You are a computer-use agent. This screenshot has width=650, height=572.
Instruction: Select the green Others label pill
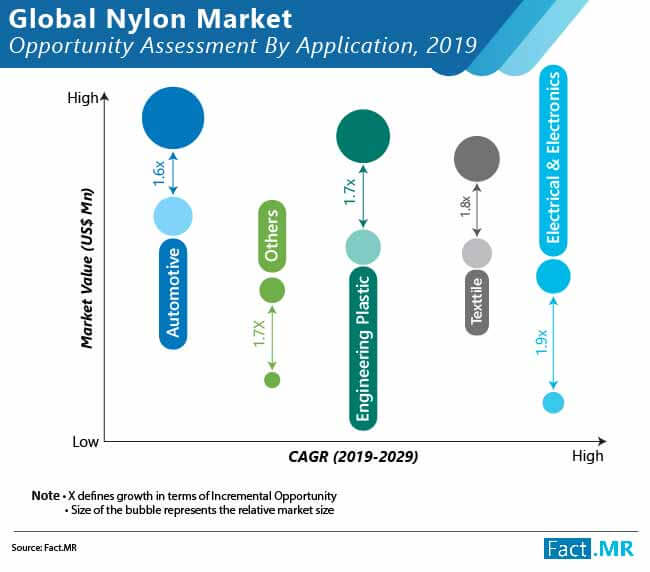[272, 235]
